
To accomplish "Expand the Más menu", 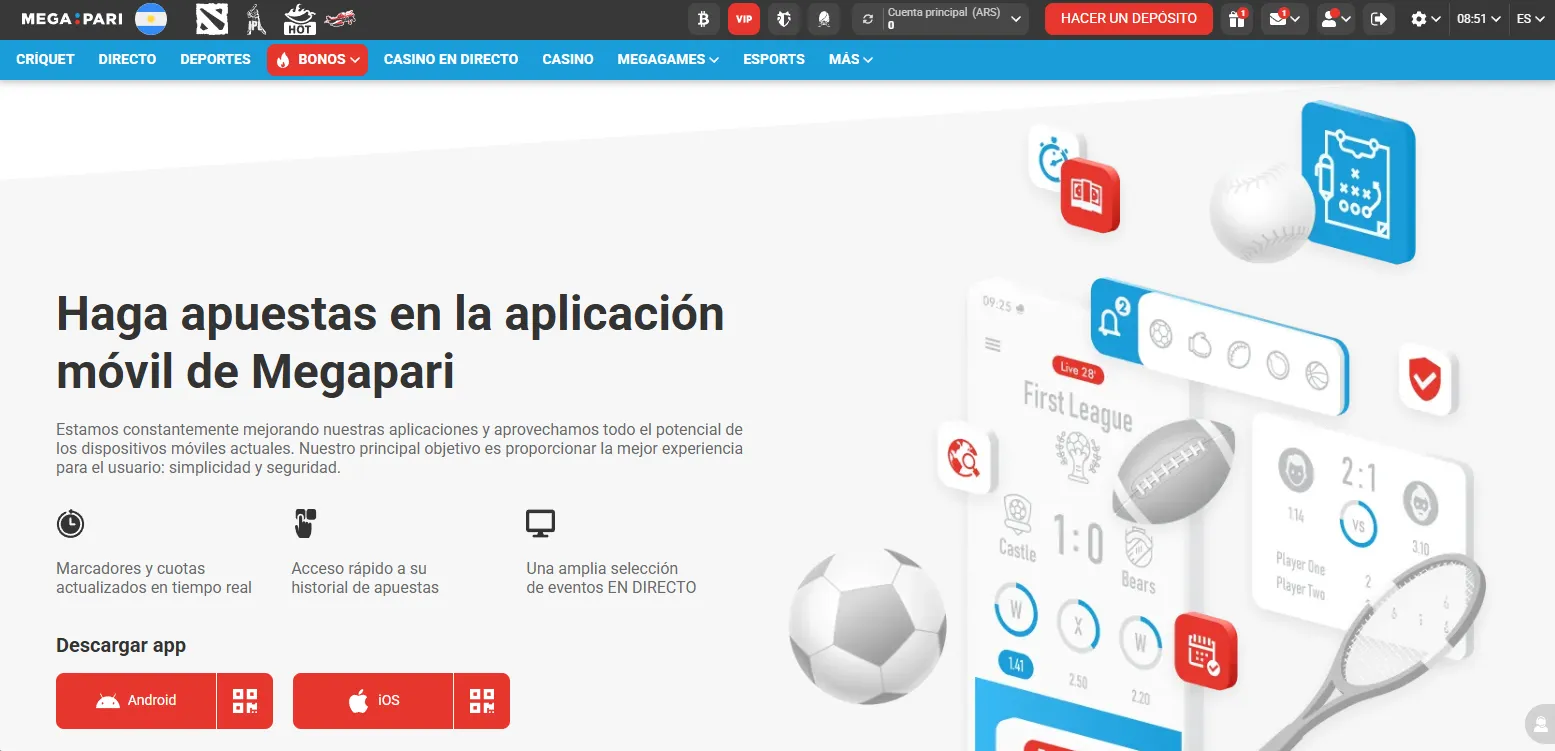I will click(x=851, y=60).
